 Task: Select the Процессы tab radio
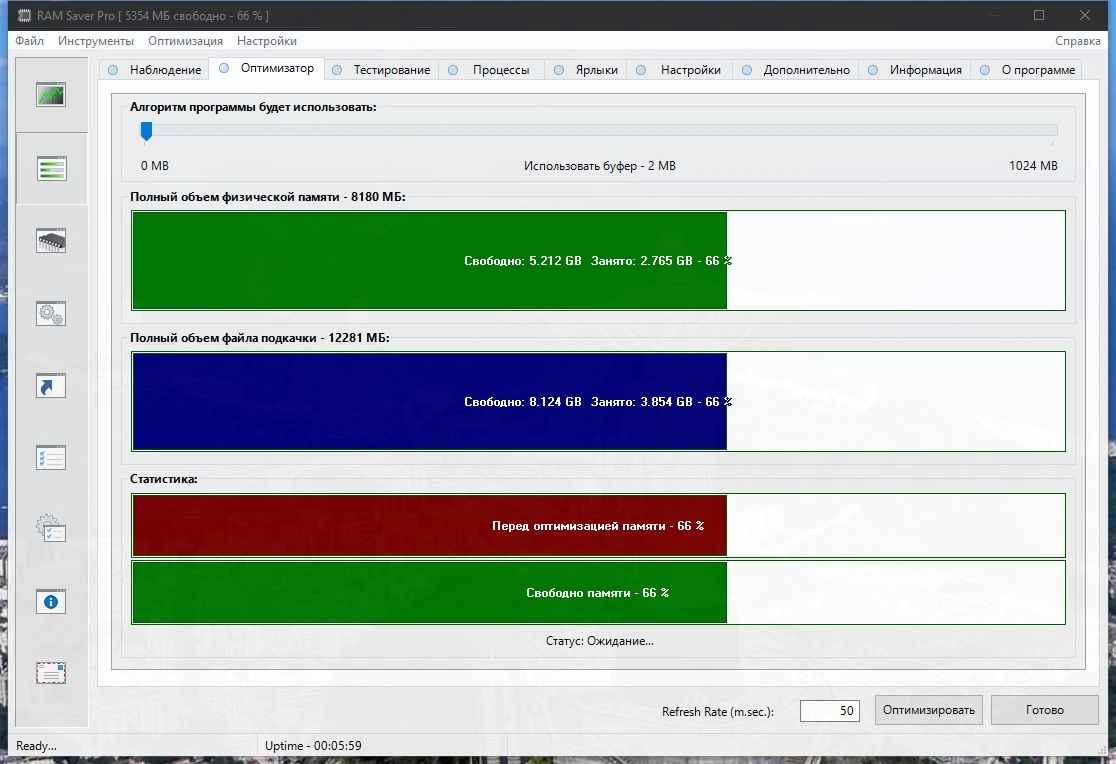pyautogui.click(x=453, y=70)
